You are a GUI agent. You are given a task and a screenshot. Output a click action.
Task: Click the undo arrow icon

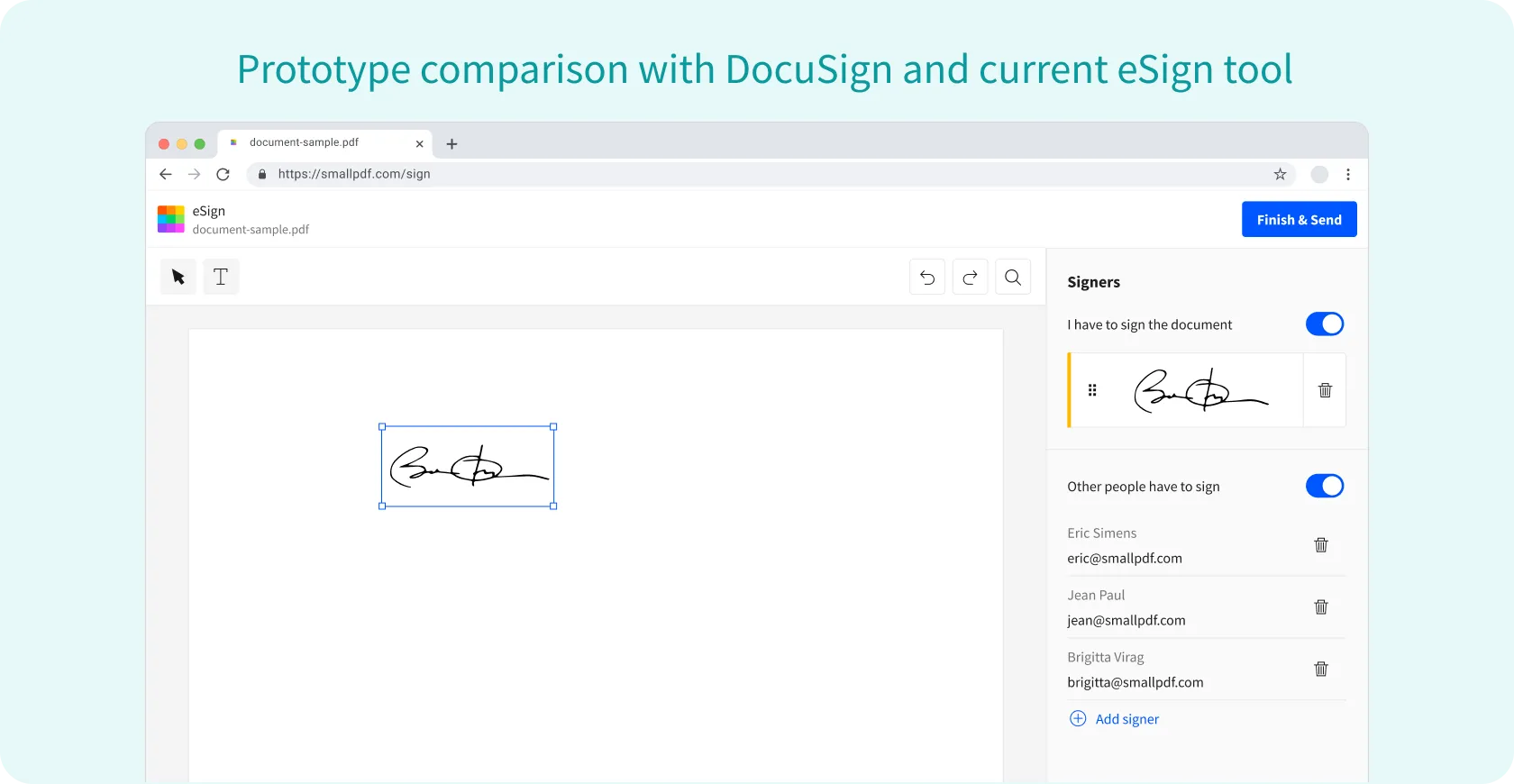[927, 278]
